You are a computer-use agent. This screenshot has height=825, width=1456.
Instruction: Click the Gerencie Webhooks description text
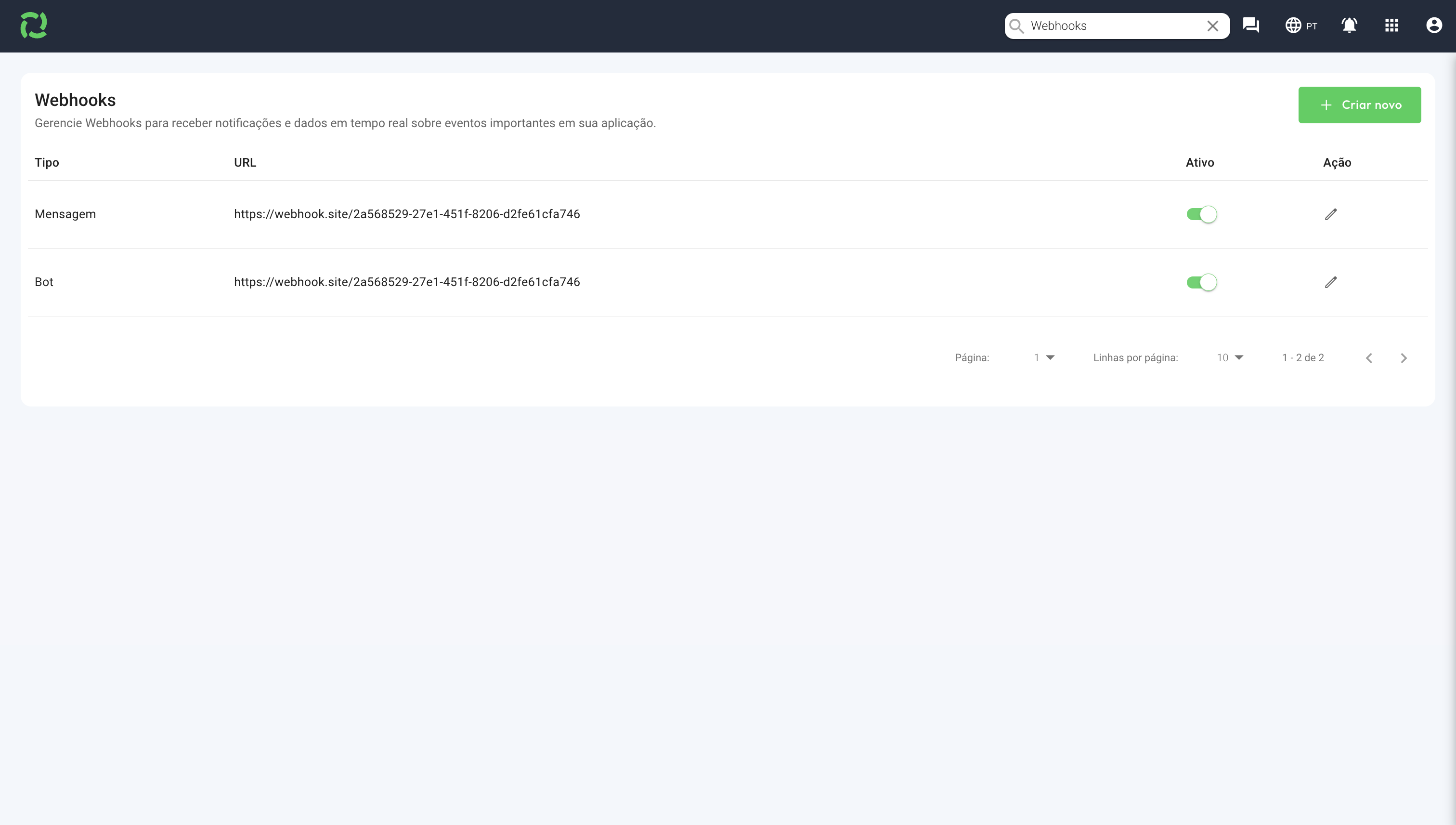point(345,123)
